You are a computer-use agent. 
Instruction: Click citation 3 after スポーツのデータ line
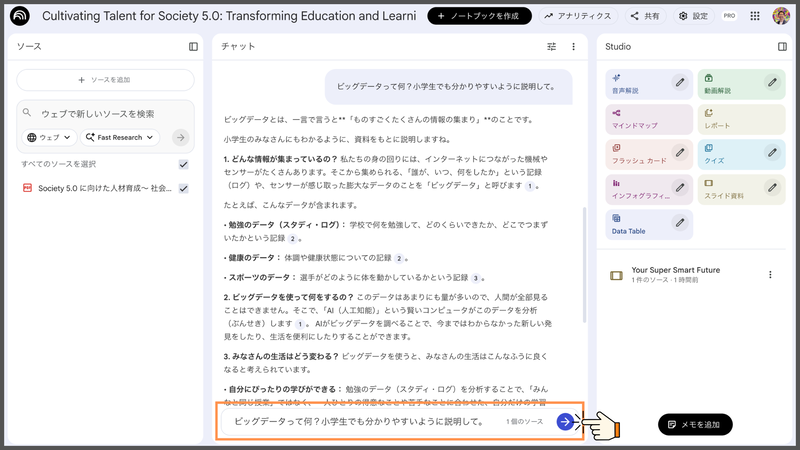click(x=476, y=278)
